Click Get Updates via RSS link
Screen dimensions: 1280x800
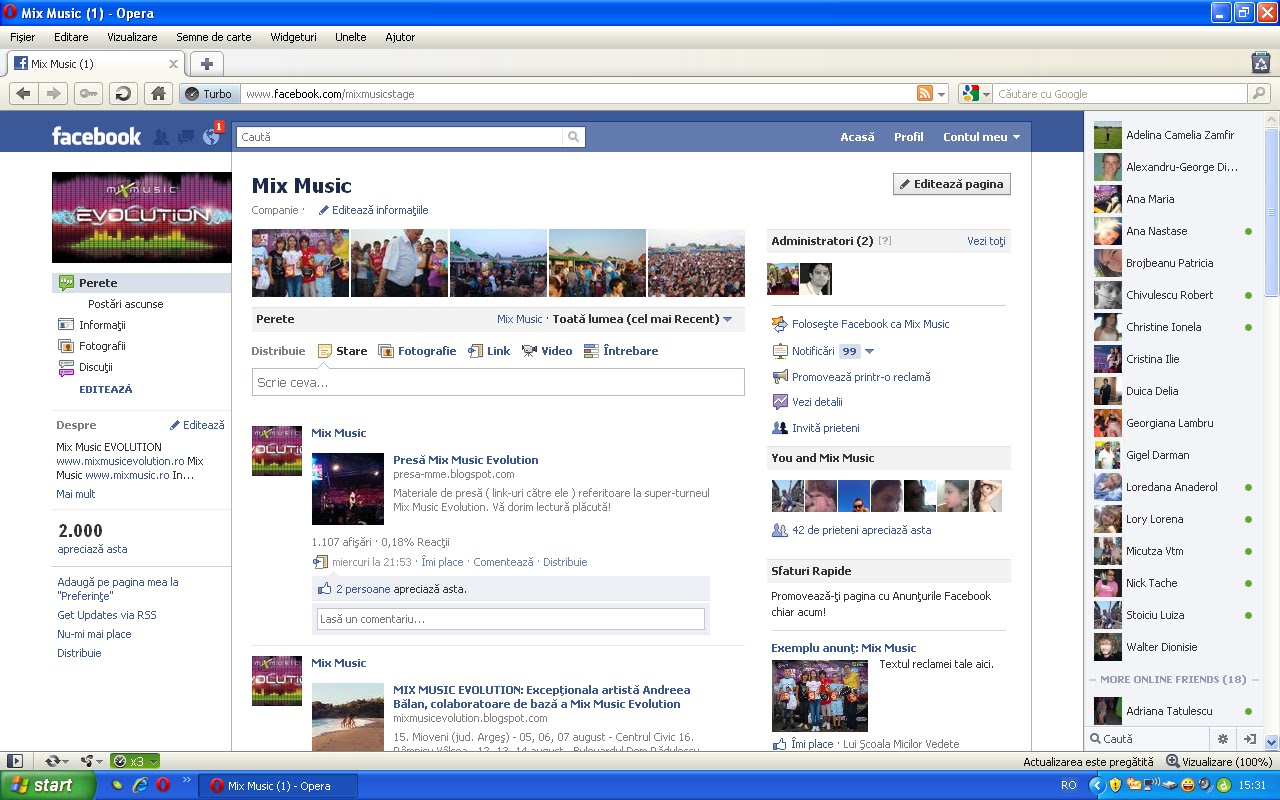tap(107, 615)
